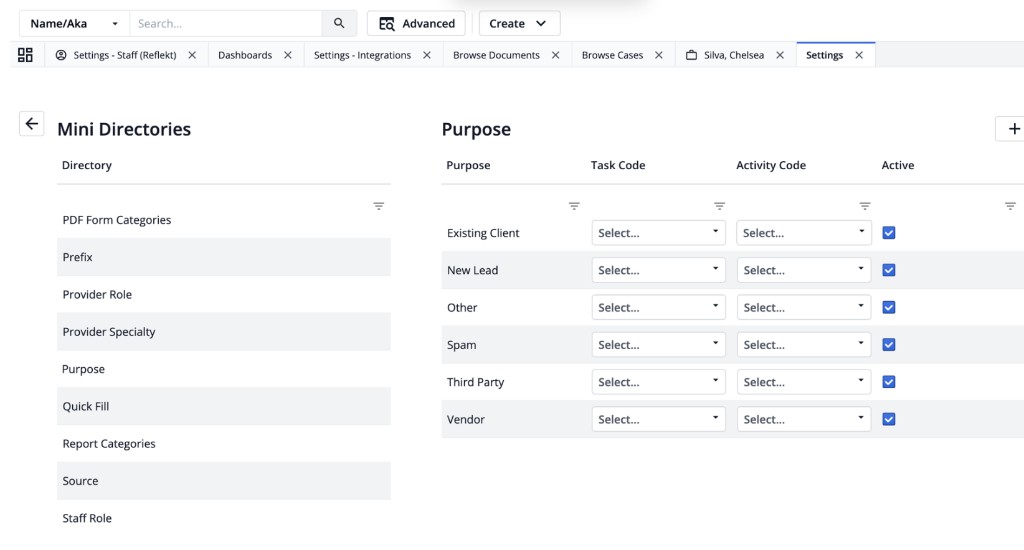The image size is (1024, 550).
Task: Open filter icon for Task Code column
Action: click(719, 206)
